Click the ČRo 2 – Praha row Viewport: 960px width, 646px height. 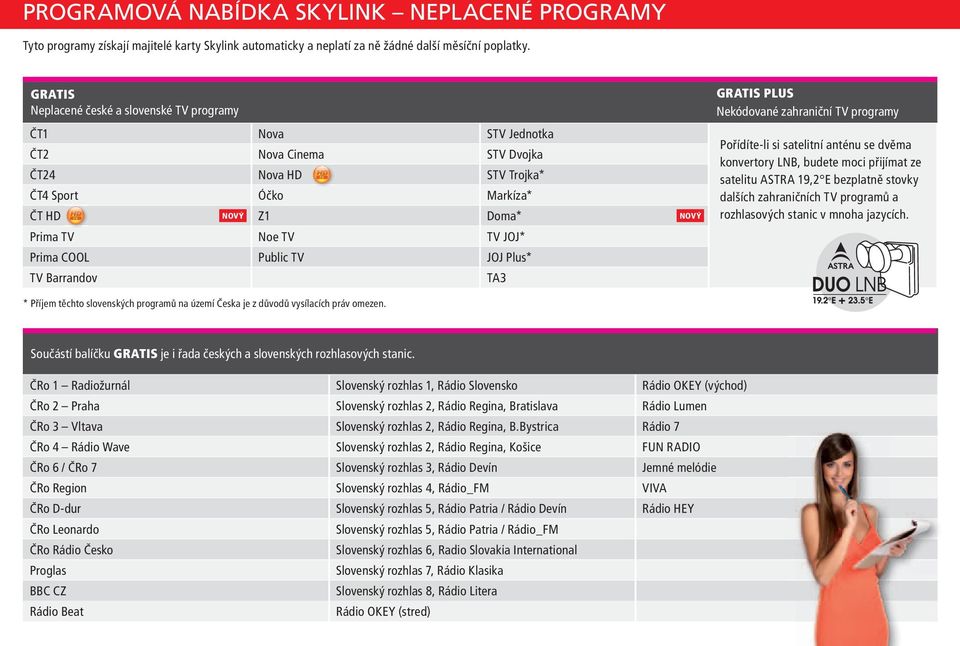point(175,406)
